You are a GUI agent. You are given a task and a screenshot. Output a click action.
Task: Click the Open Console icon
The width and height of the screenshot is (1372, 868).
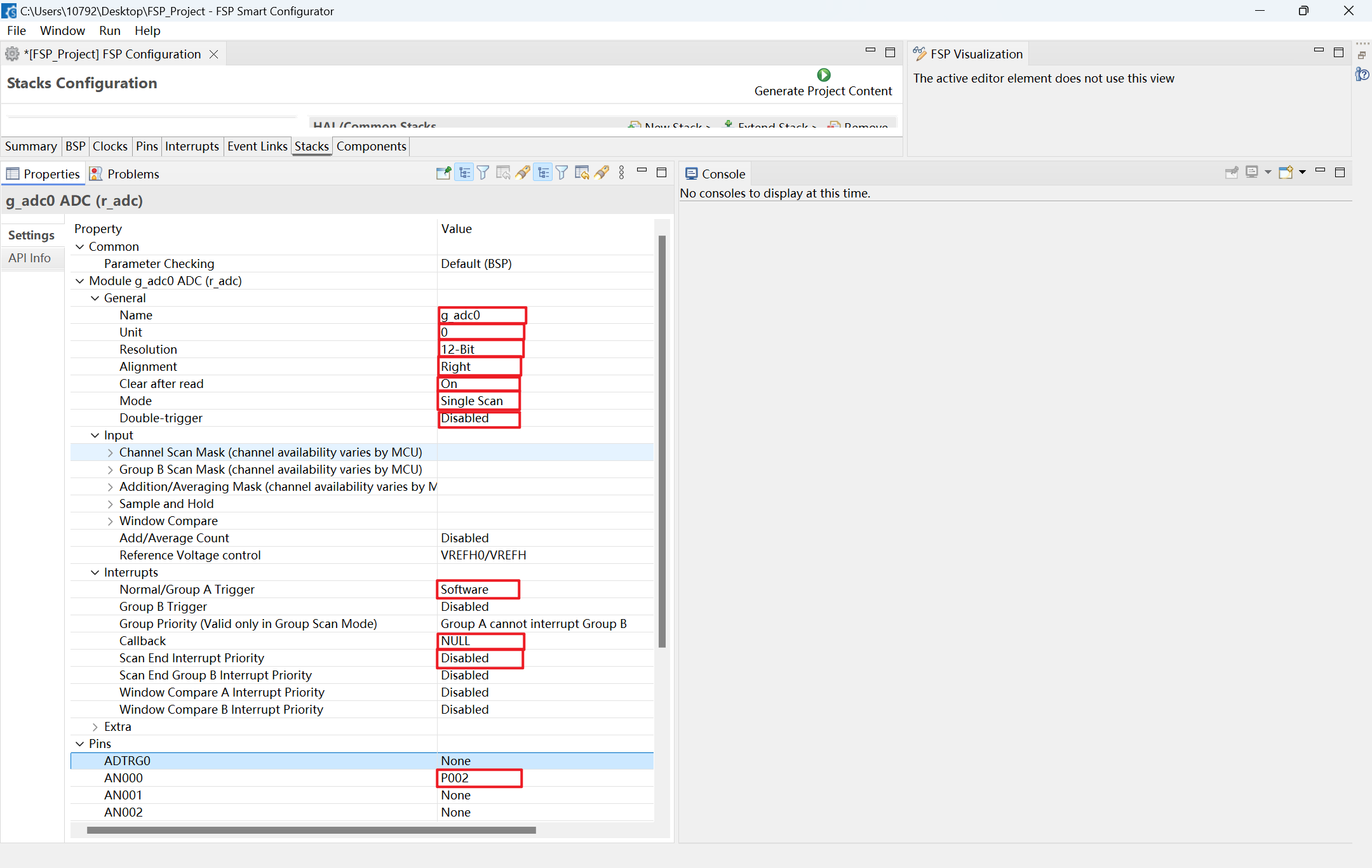pos(1286,173)
